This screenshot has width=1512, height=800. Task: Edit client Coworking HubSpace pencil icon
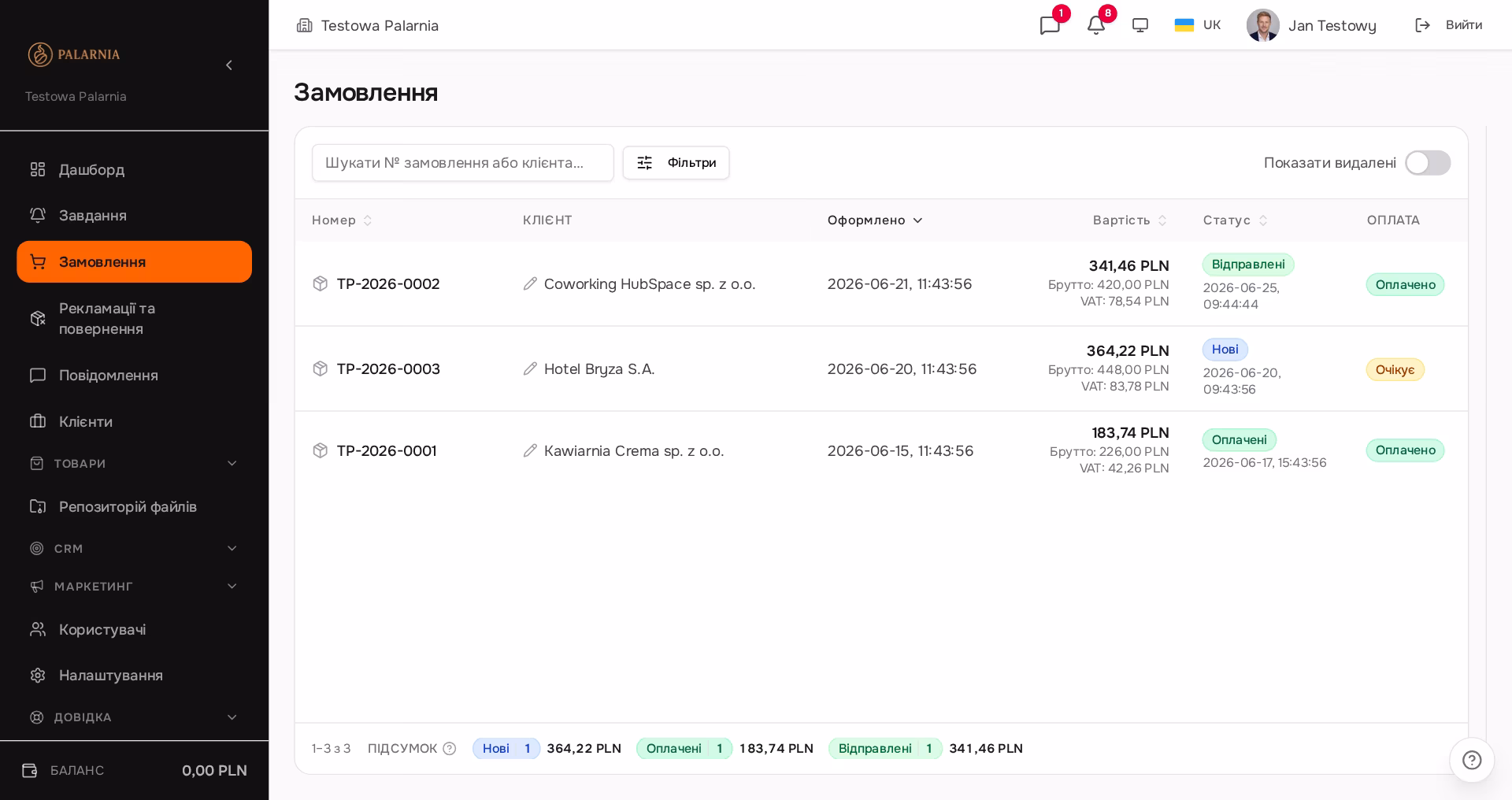click(530, 283)
